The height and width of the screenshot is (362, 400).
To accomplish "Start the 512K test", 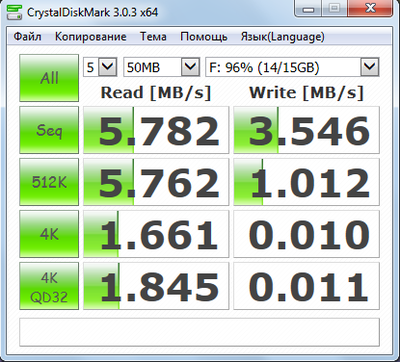I will pos(49,182).
